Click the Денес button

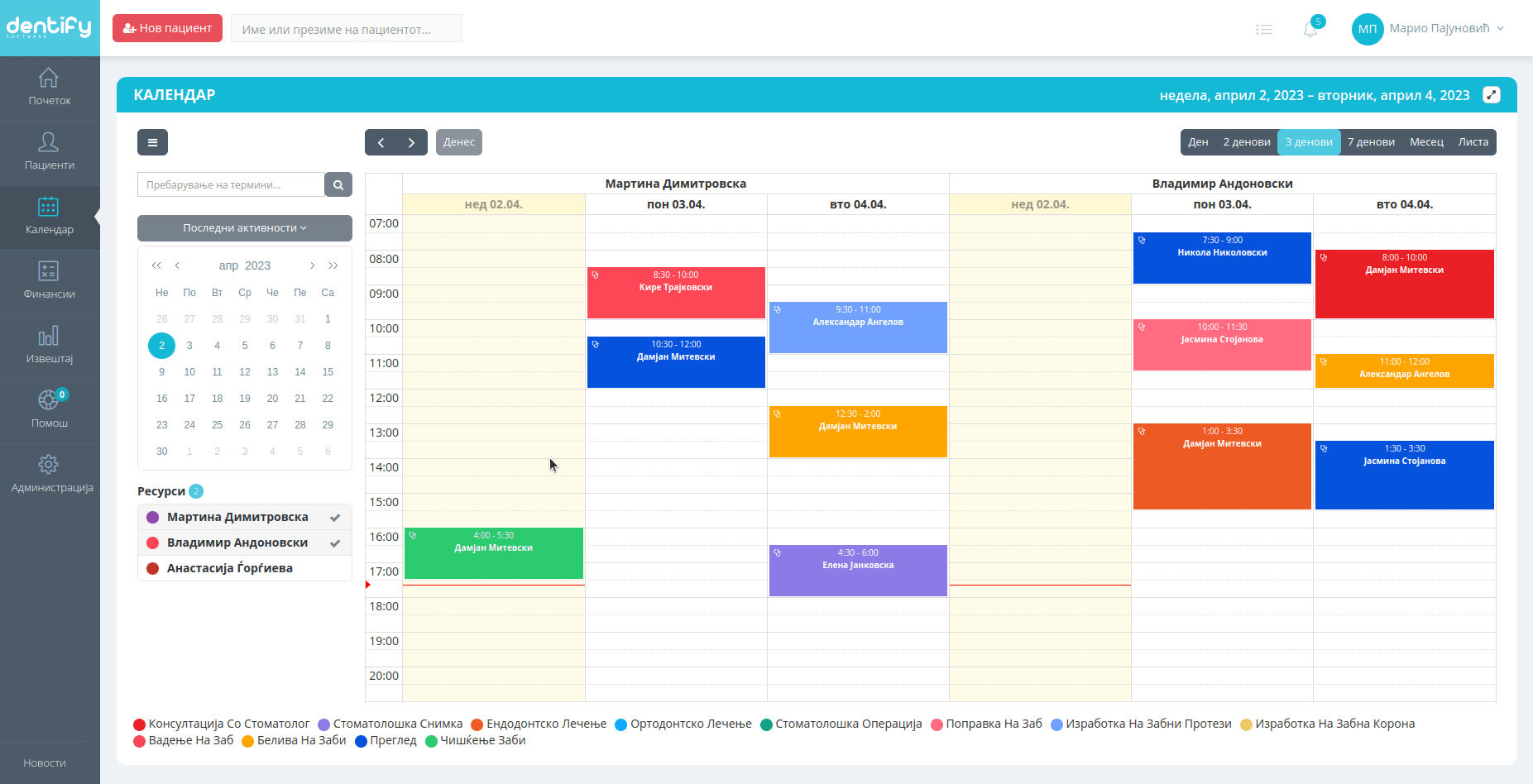pos(458,141)
